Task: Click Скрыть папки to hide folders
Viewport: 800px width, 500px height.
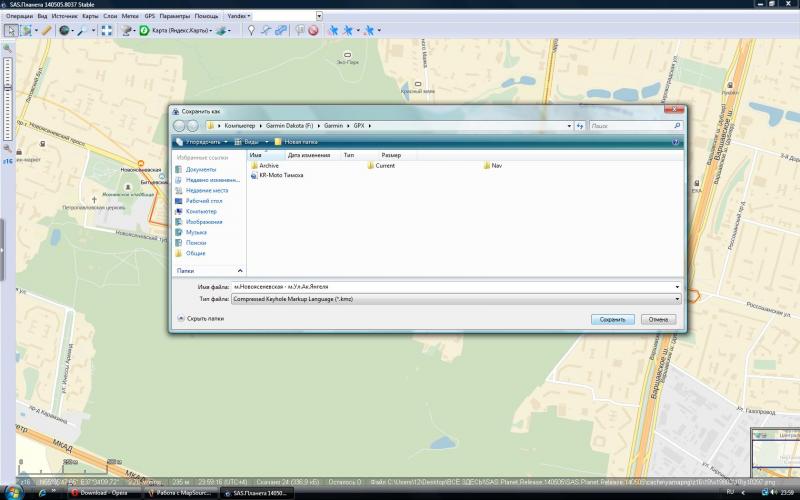Action: pyautogui.click(x=201, y=318)
